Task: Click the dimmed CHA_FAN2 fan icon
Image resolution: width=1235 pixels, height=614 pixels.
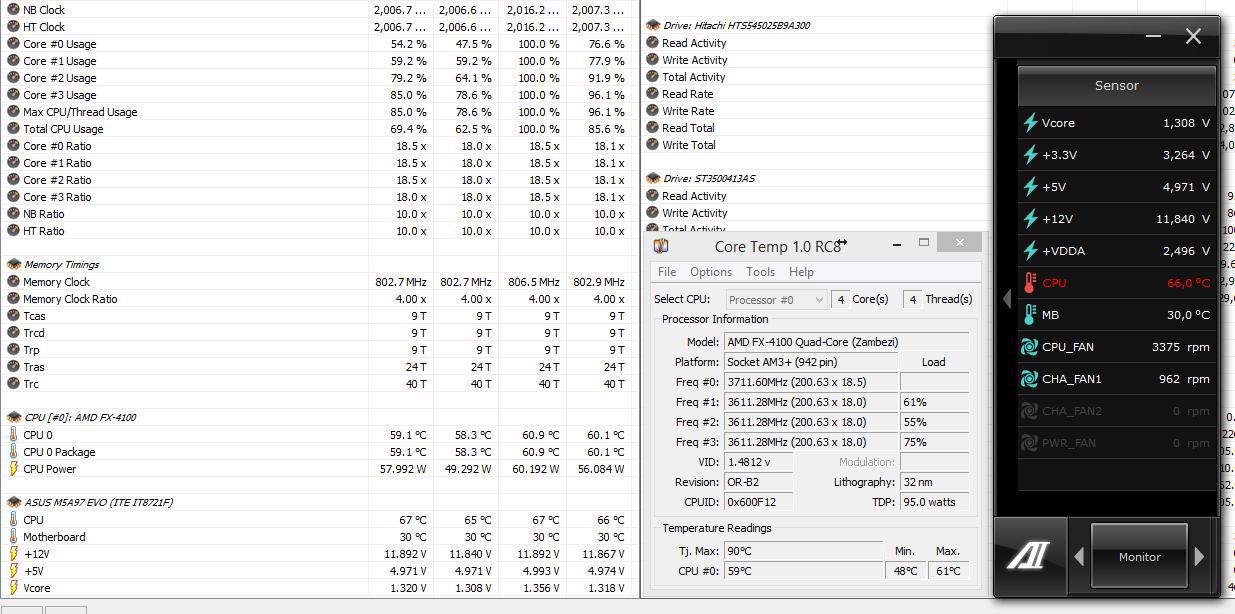Action: (1029, 411)
